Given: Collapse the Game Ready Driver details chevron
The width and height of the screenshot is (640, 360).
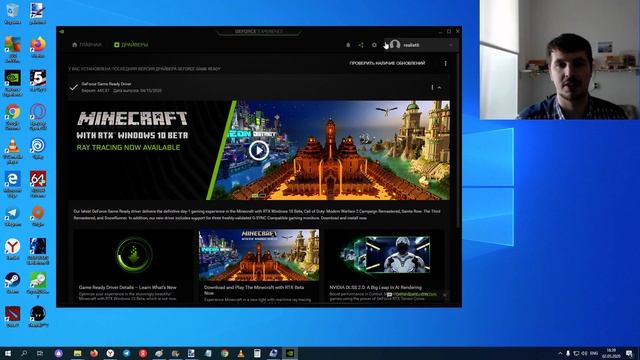Looking at the screenshot, I should coord(440,87).
